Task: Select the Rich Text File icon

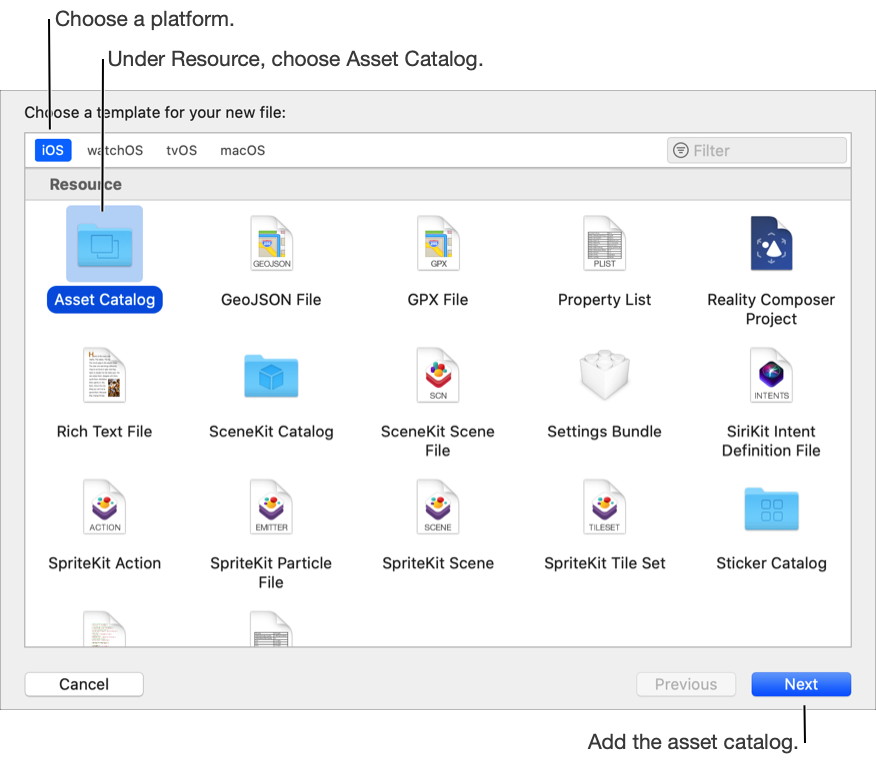Action: tap(104, 376)
